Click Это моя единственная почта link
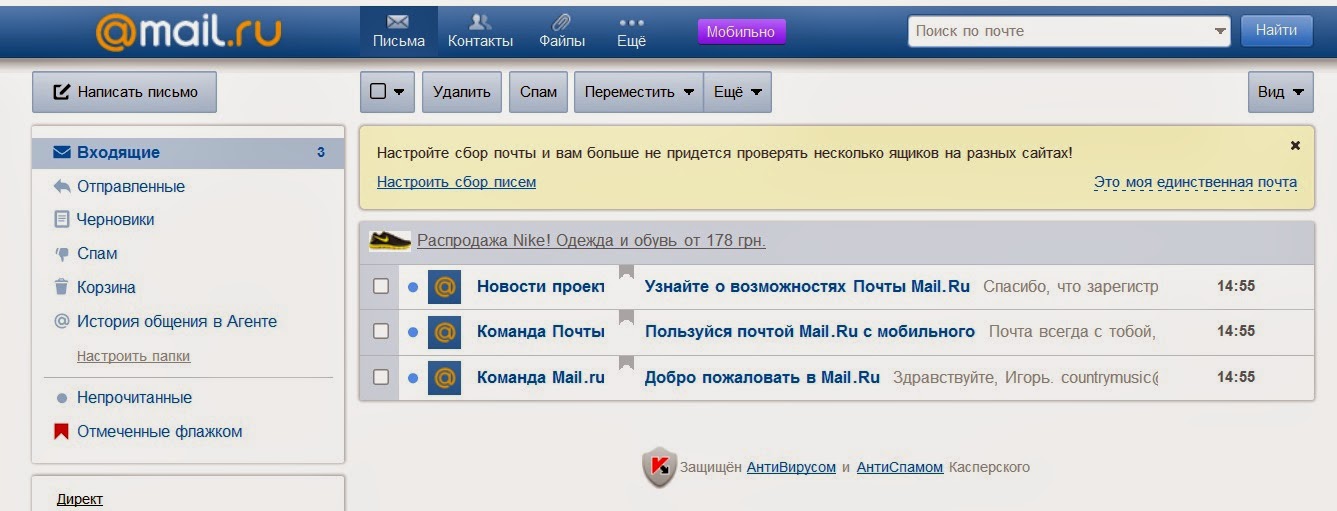Screen dimensions: 1337x511 tap(1195, 183)
